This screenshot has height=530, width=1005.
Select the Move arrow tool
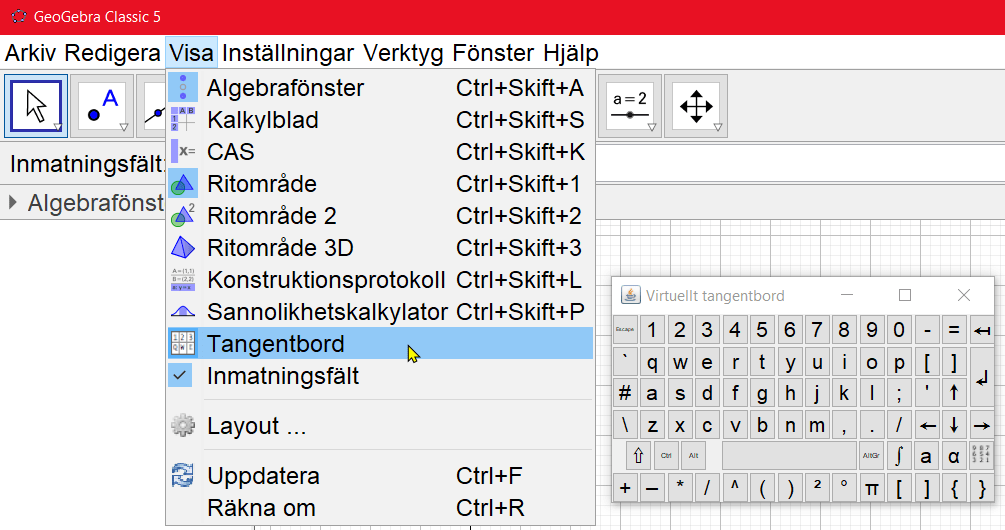[36, 105]
